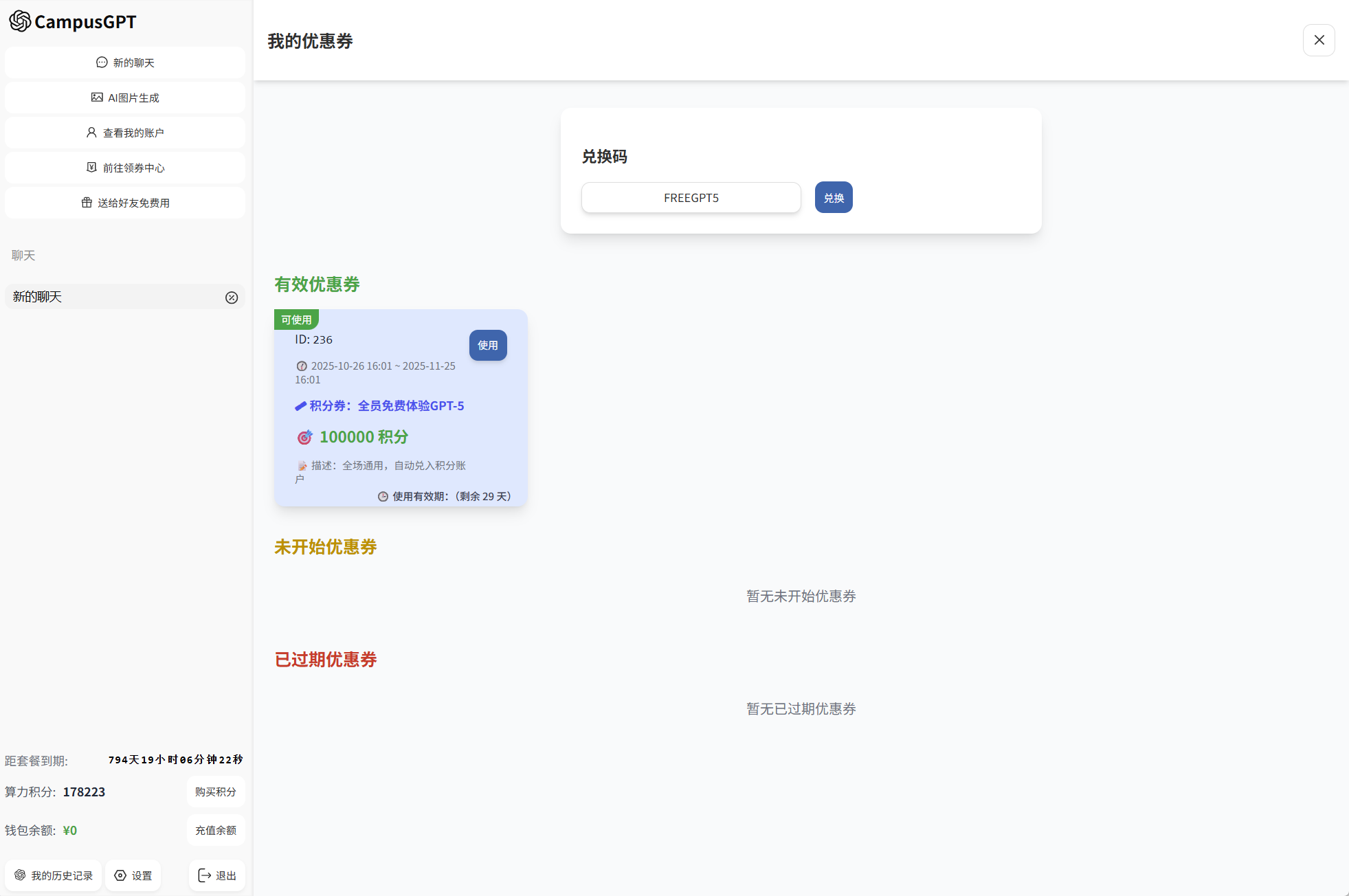This screenshot has width=1349, height=896.
Task: Close the 我的优惠券 panel with the X
Action: 1319,41
